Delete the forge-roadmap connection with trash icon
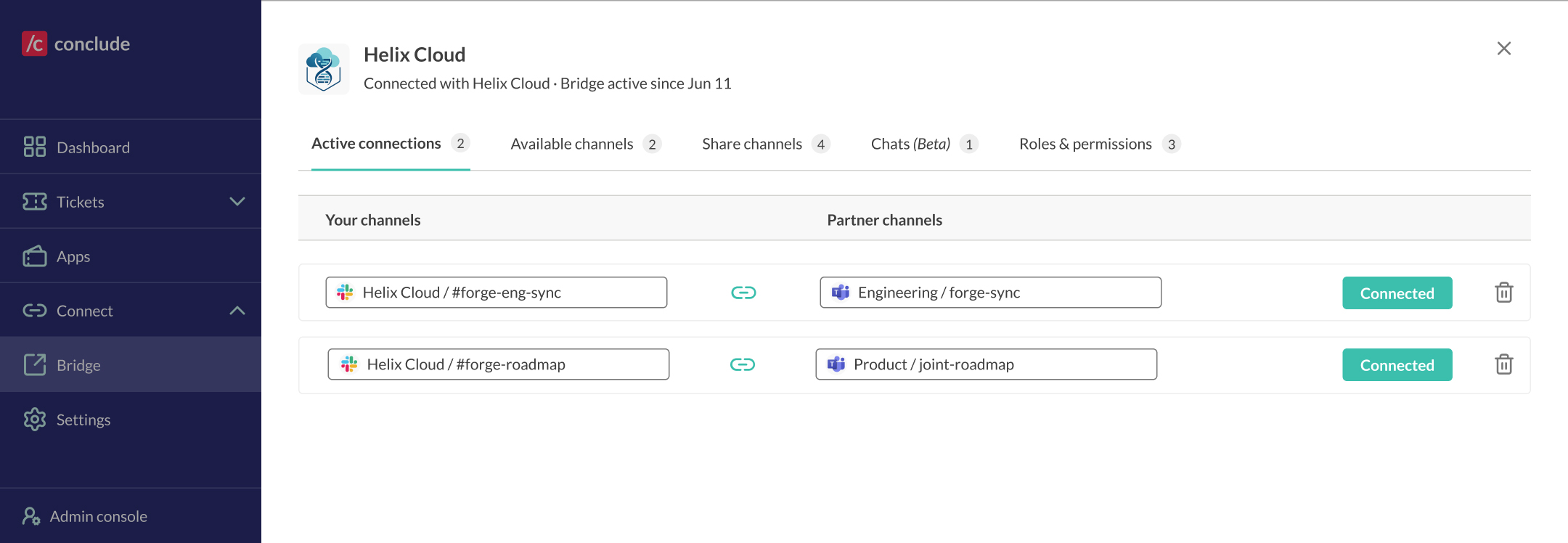The image size is (1568, 543). [1504, 364]
